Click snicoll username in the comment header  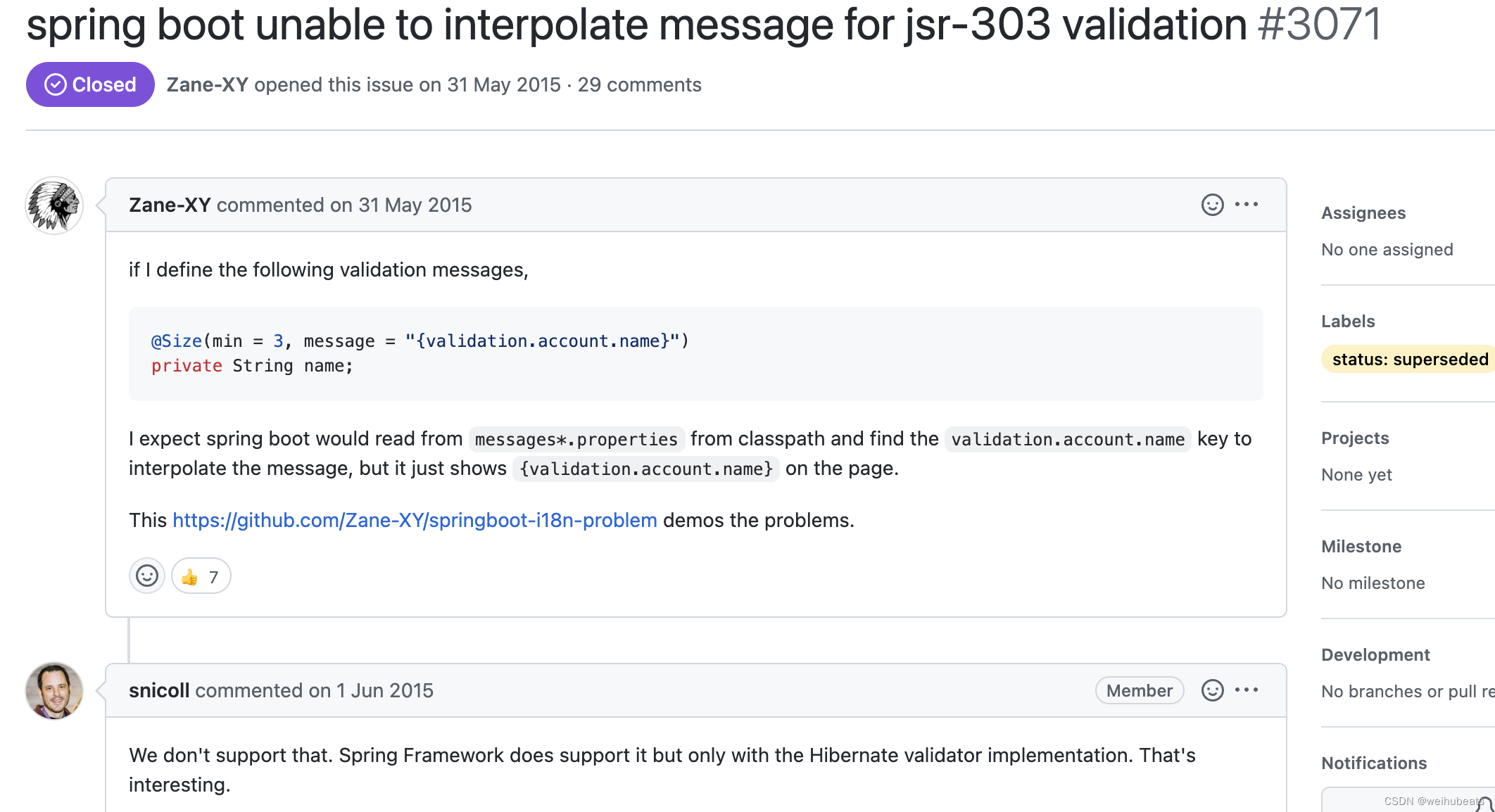point(159,691)
